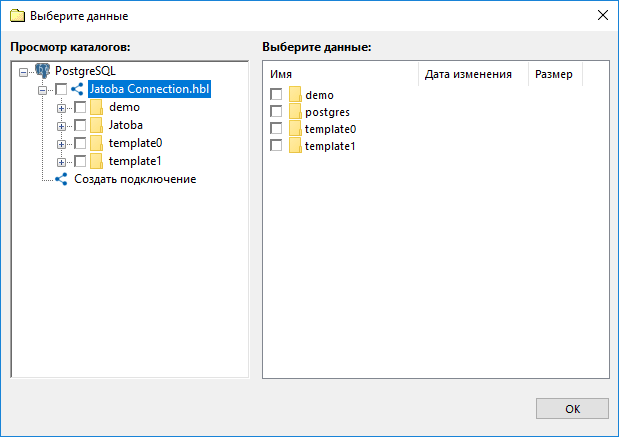Select the demo label in the tree

click(124, 107)
